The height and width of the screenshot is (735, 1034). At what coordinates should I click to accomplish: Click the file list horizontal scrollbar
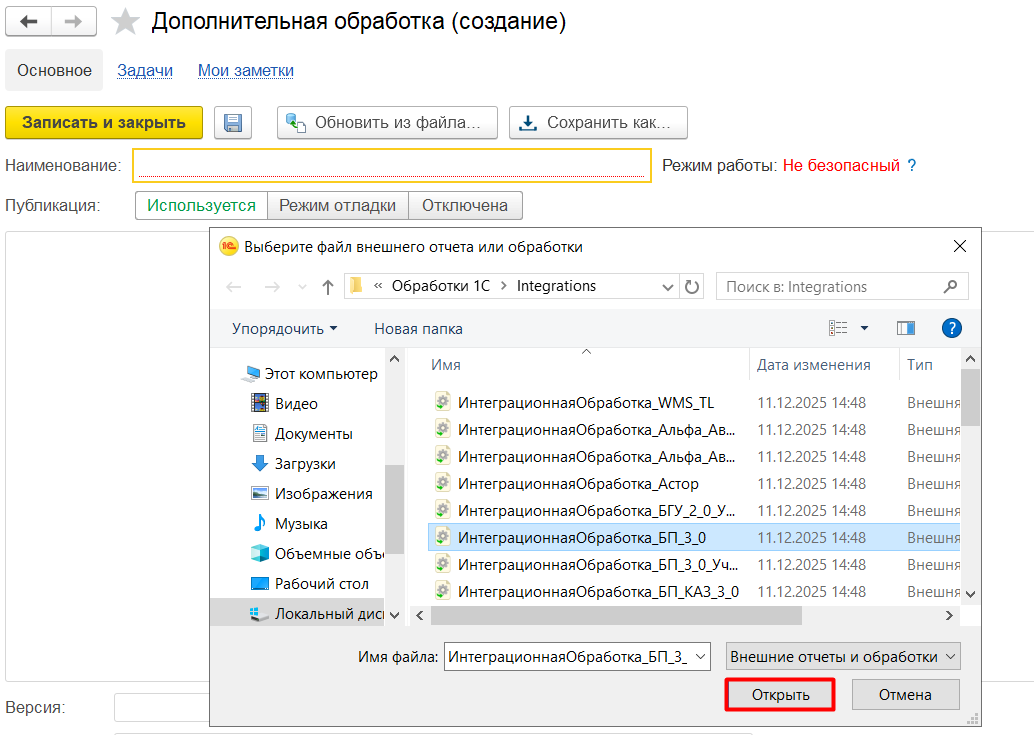617,615
